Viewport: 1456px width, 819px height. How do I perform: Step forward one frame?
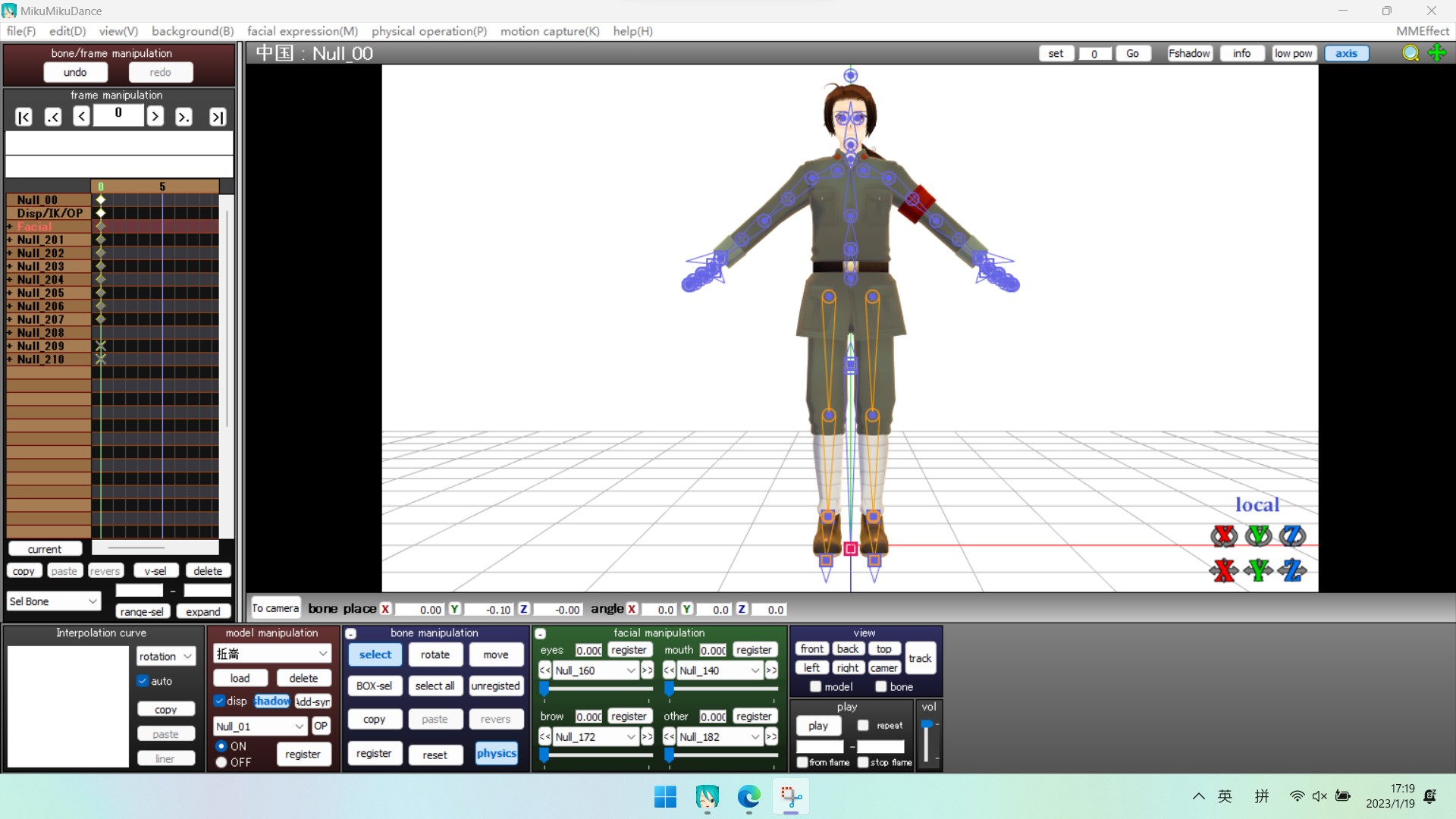[x=155, y=116]
